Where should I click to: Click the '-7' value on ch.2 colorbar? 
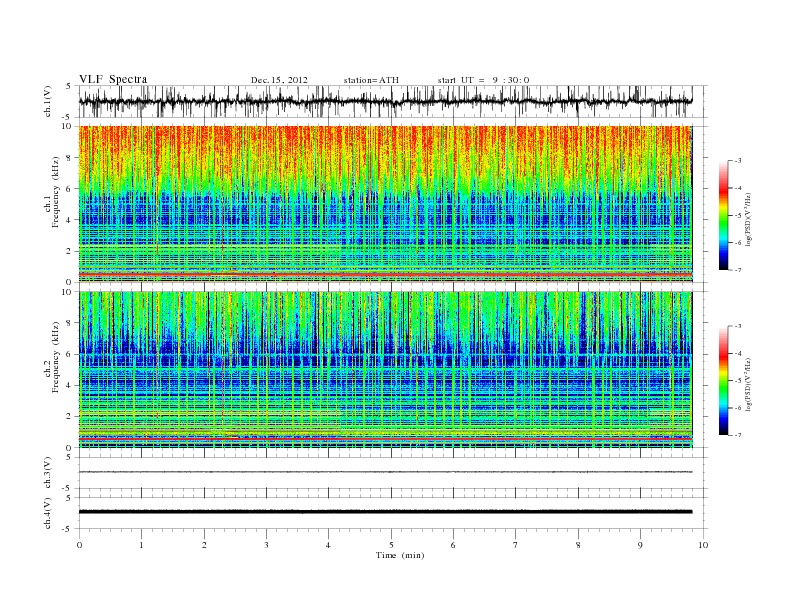737,435
